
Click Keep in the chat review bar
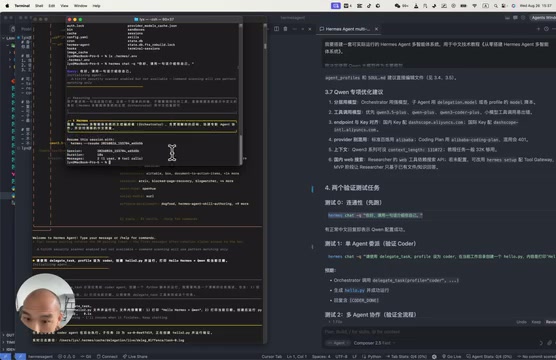point(536,322)
